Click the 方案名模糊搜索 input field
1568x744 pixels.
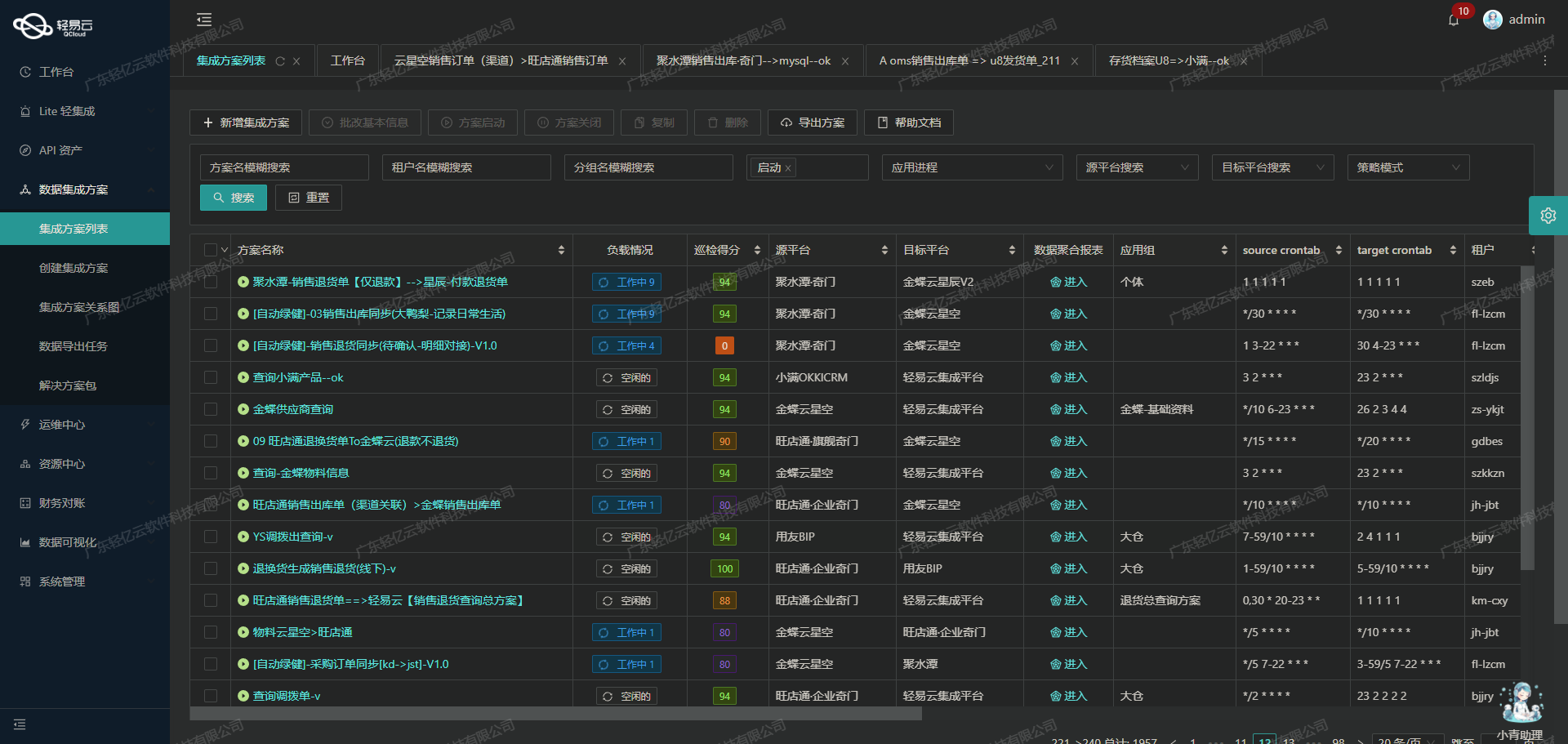point(284,167)
